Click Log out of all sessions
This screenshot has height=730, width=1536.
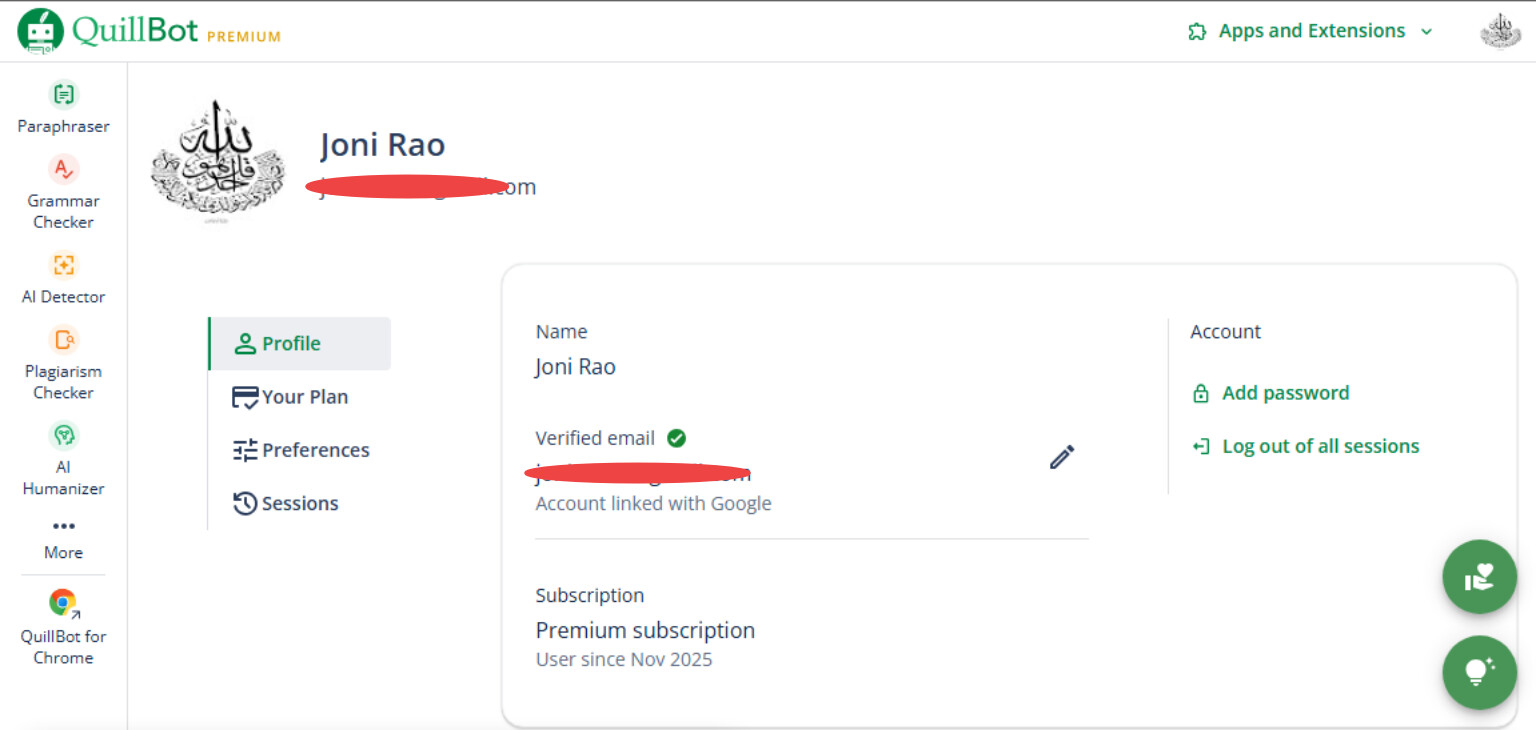pyautogui.click(x=1320, y=446)
